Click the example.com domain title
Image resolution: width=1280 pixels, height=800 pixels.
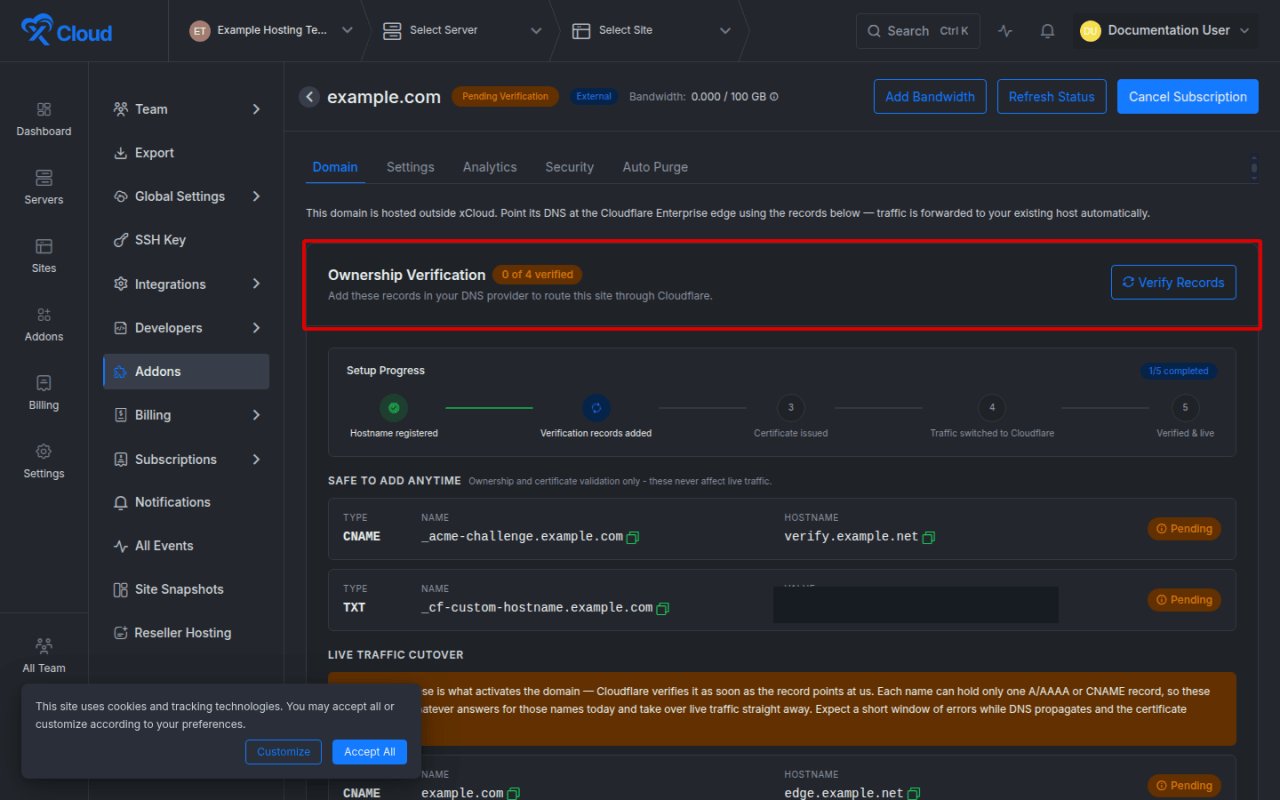tap(384, 97)
